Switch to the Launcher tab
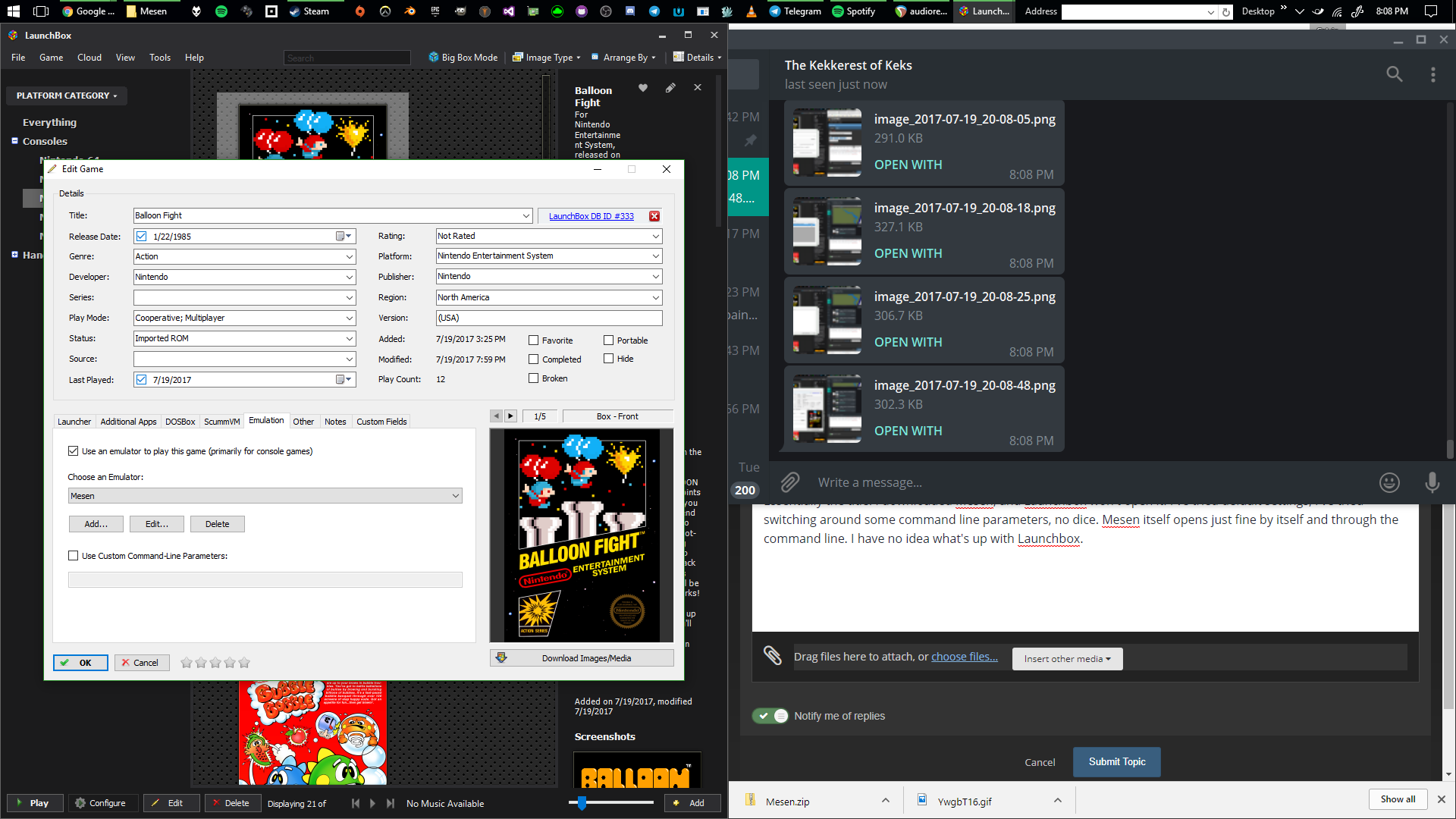The width and height of the screenshot is (1456, 819). (x=74, y=422)
